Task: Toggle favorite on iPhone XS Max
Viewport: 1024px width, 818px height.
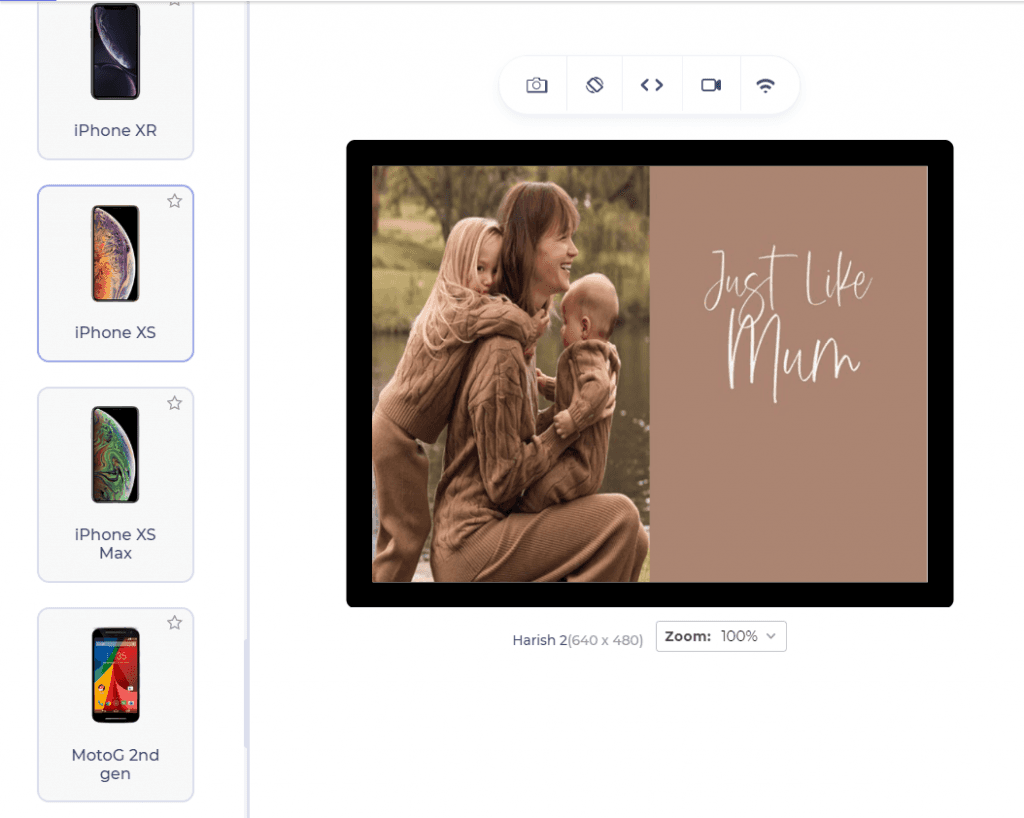Action: [x=174, y=403]
